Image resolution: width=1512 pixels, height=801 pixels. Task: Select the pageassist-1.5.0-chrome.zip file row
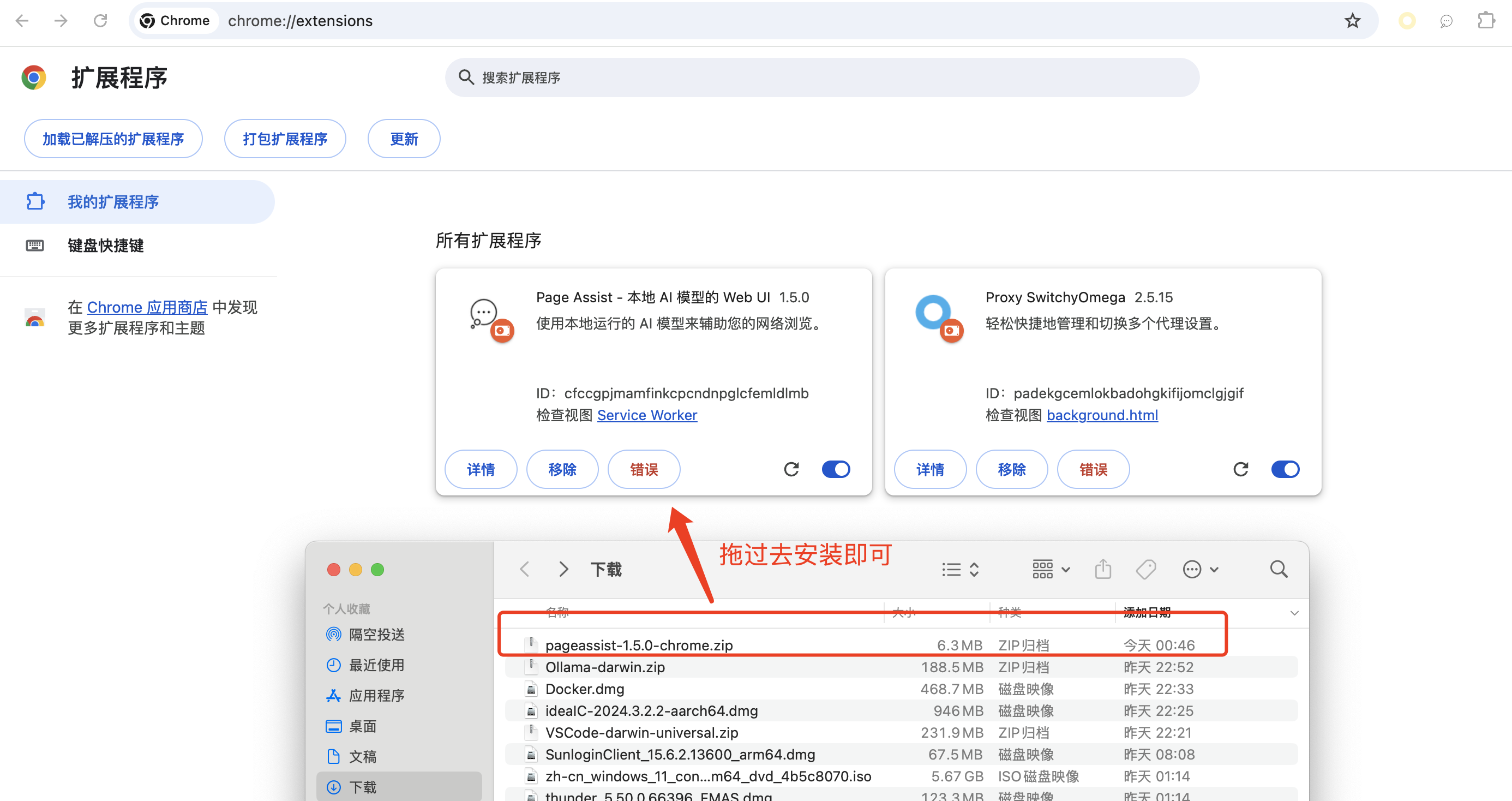(639, 645)
